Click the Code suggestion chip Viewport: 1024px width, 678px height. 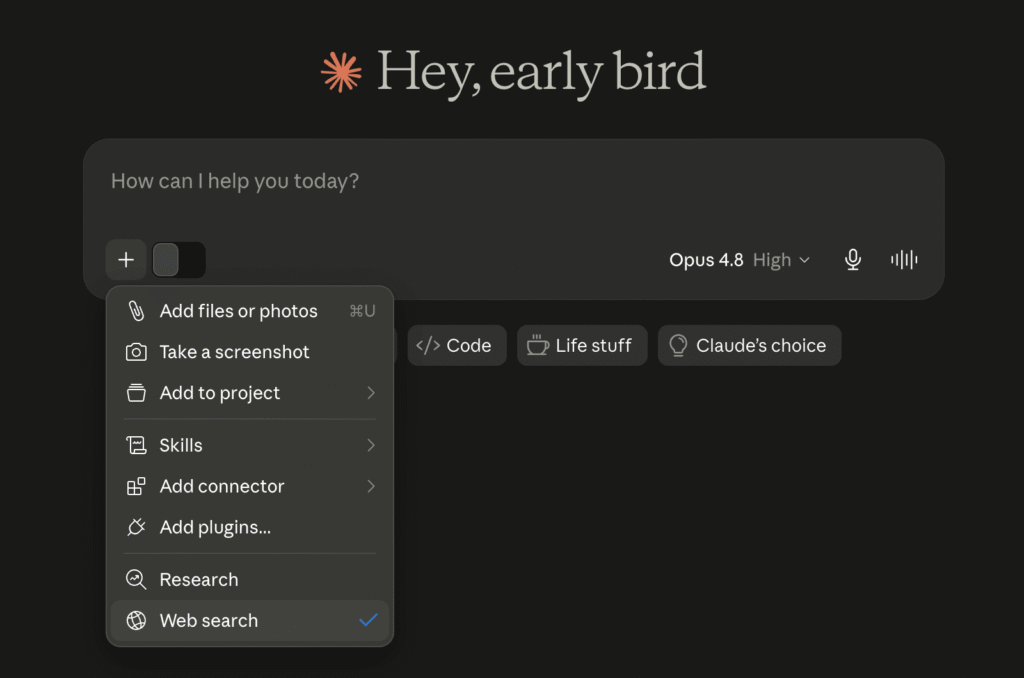click(457, 346)
